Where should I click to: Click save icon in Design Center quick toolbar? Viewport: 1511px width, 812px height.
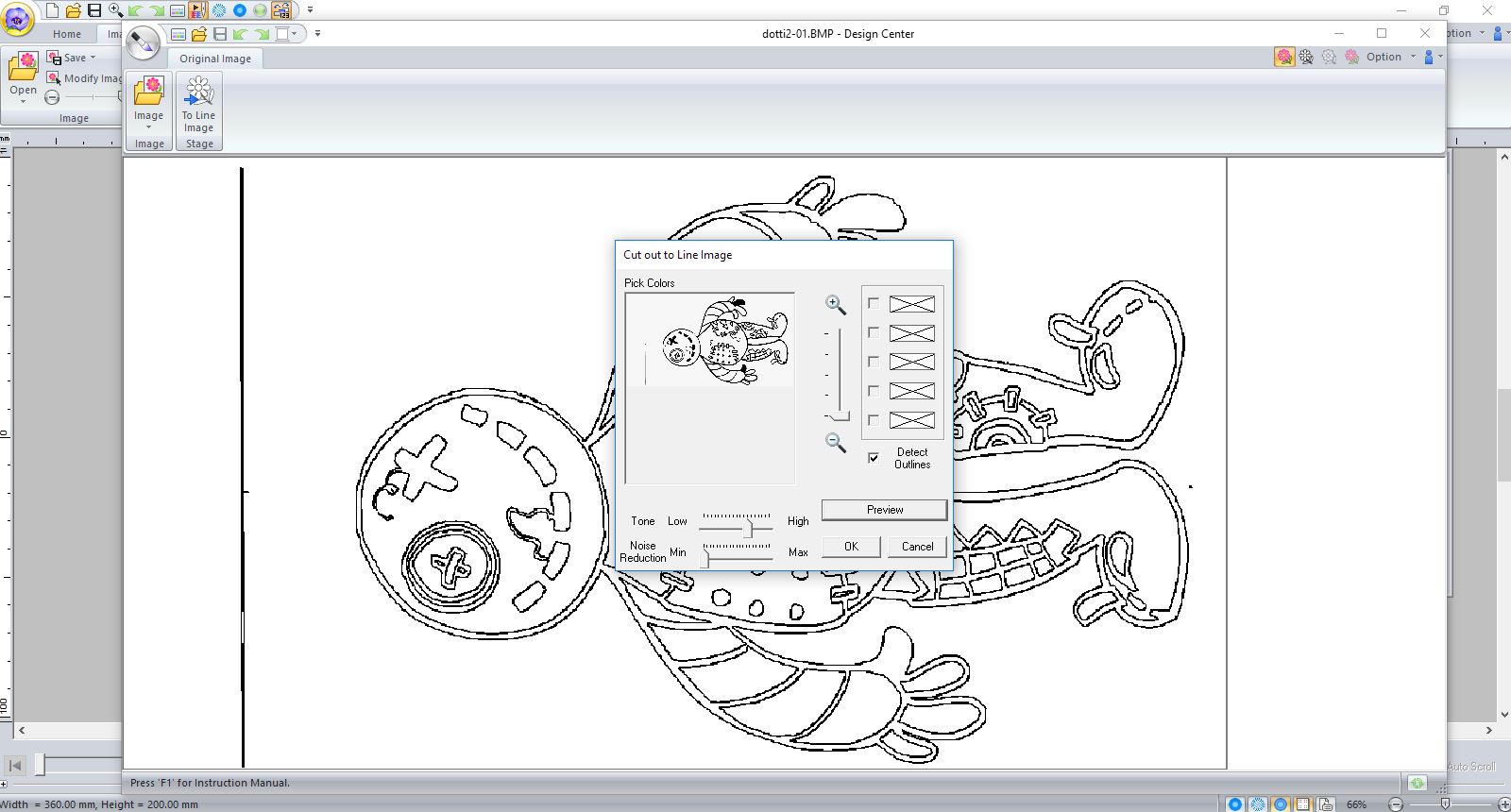tap(219, 34)
